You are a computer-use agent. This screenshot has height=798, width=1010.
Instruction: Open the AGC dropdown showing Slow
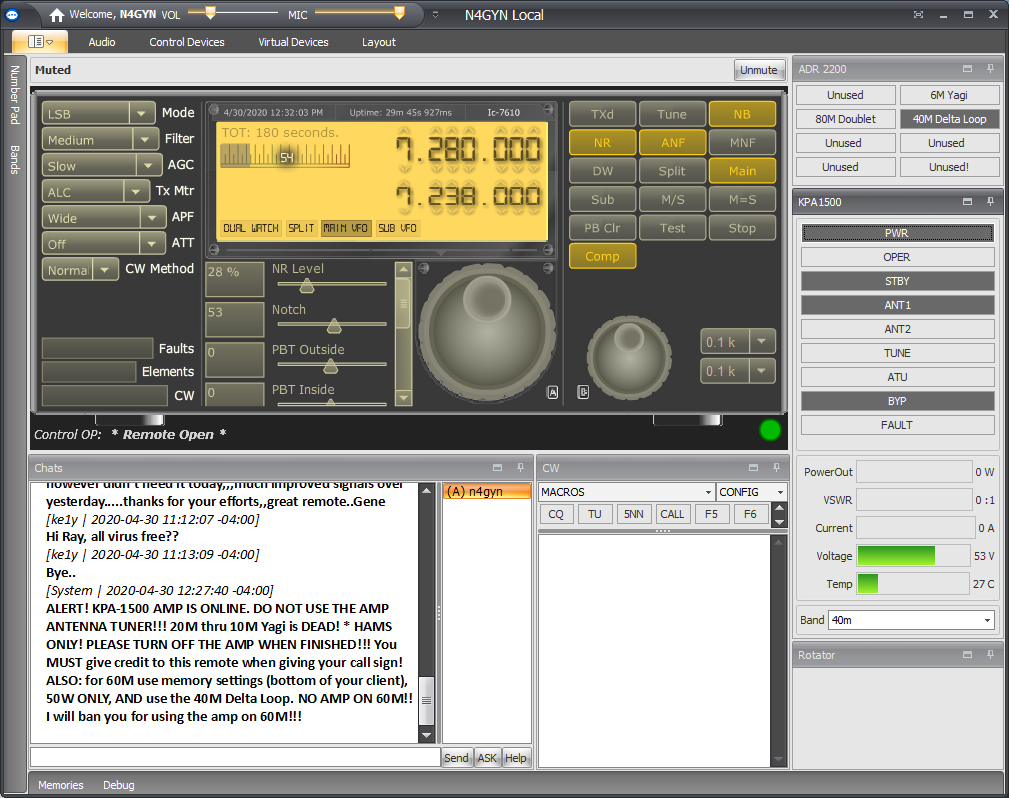(102, 166)
